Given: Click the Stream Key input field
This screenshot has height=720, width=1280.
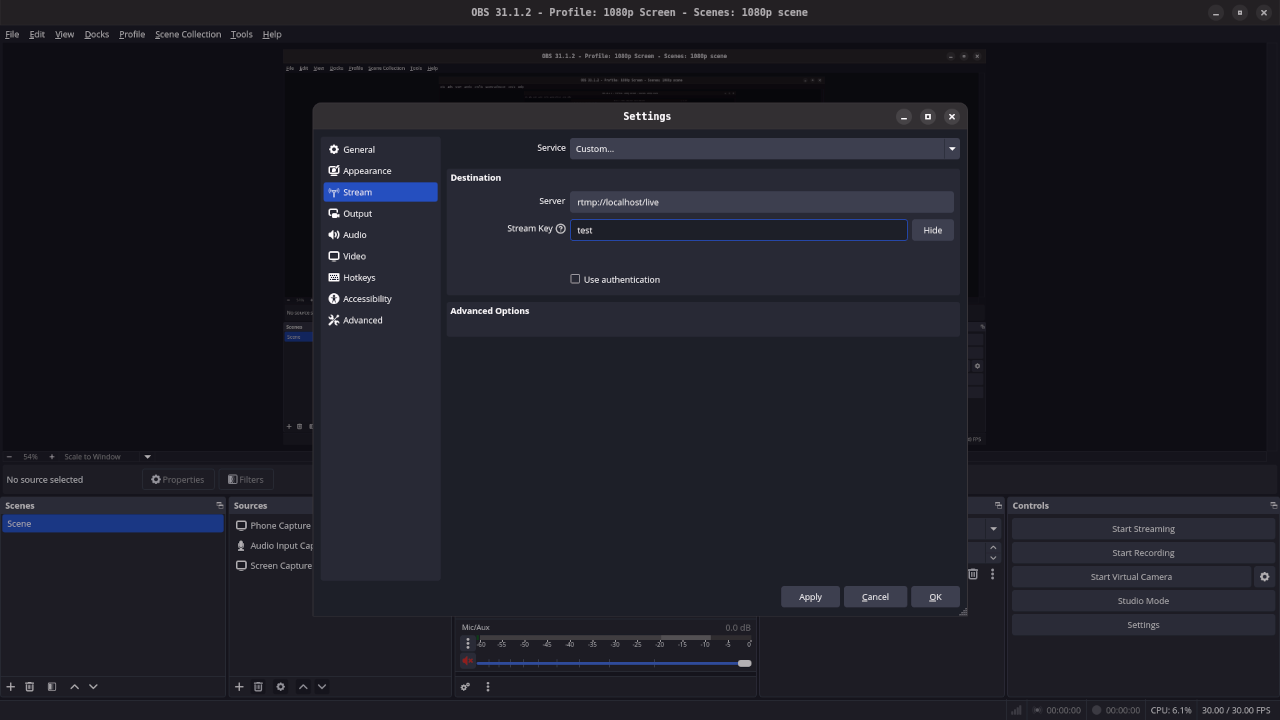Looking at the screenshot, I should (739, 230).
